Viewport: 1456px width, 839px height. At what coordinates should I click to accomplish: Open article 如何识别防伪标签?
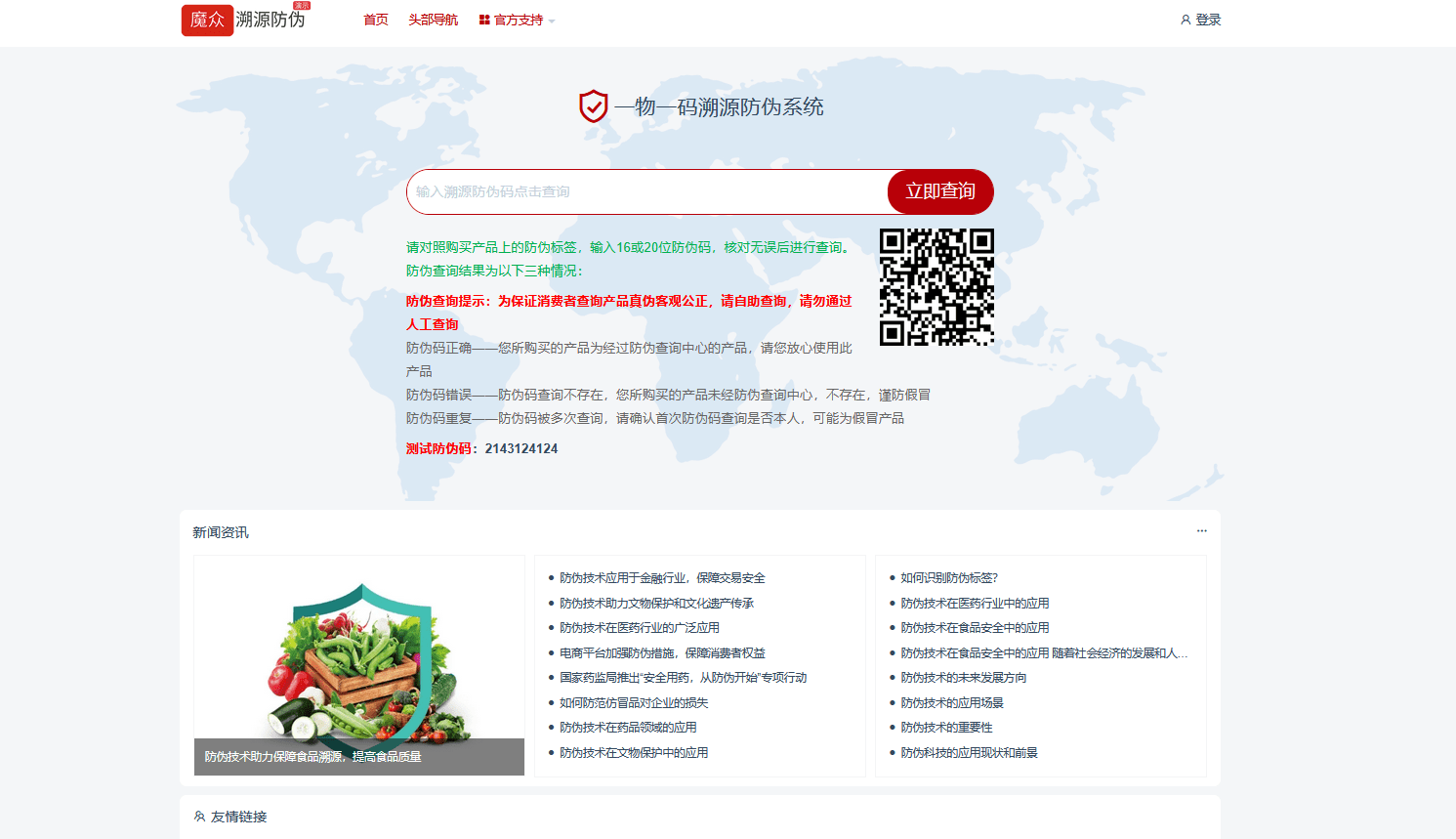[948, 578]
